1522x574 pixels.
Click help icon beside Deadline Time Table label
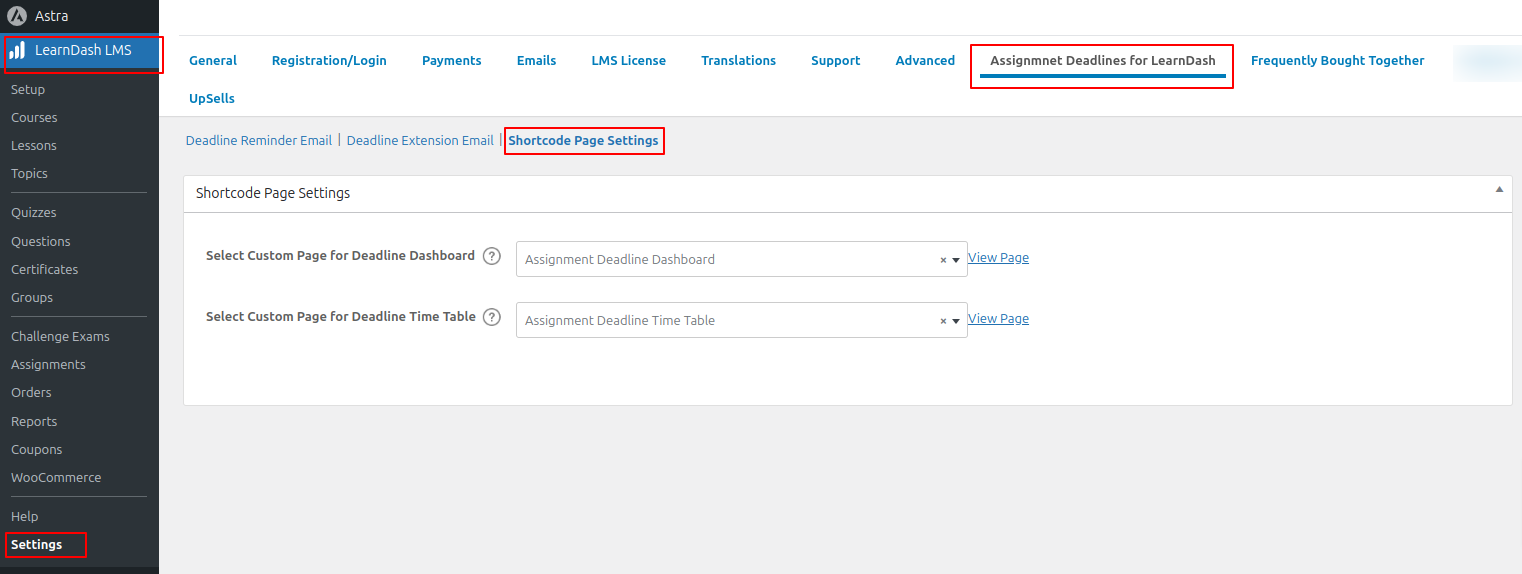tap(491, 317)
